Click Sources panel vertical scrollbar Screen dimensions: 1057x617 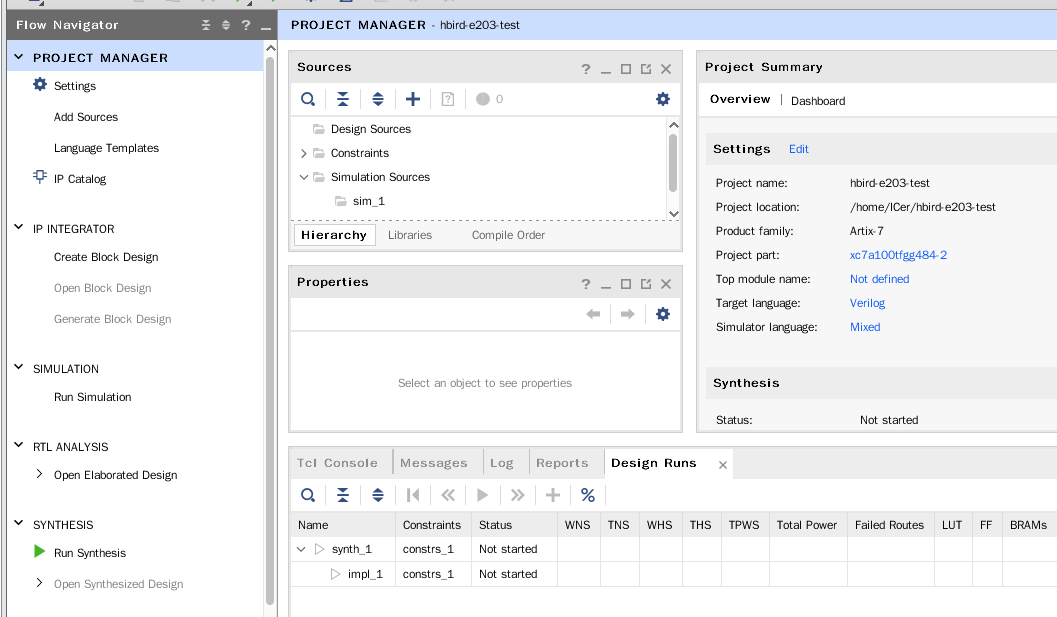673,160
